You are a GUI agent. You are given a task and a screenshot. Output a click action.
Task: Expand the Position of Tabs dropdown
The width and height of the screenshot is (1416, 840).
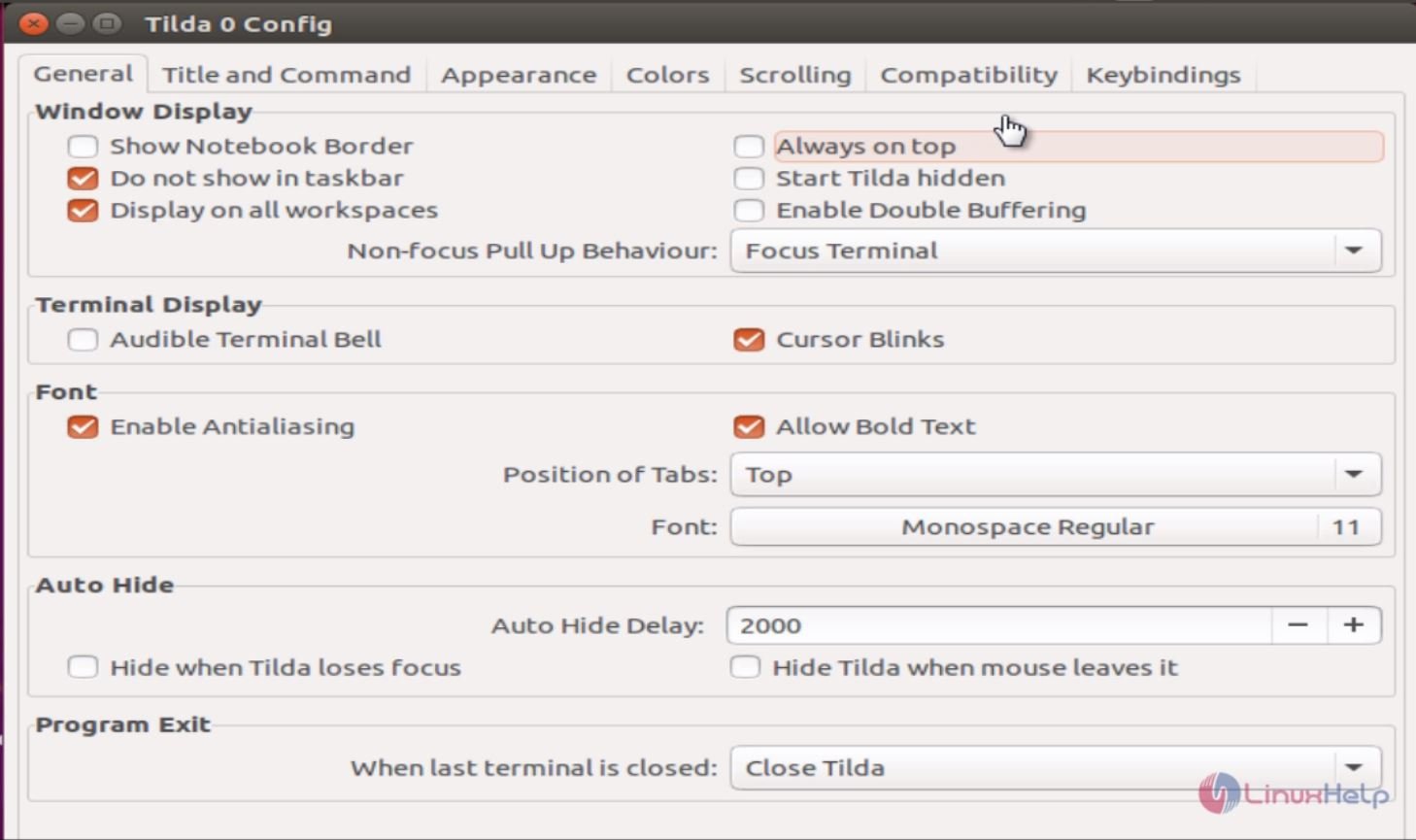[1056, 475]
